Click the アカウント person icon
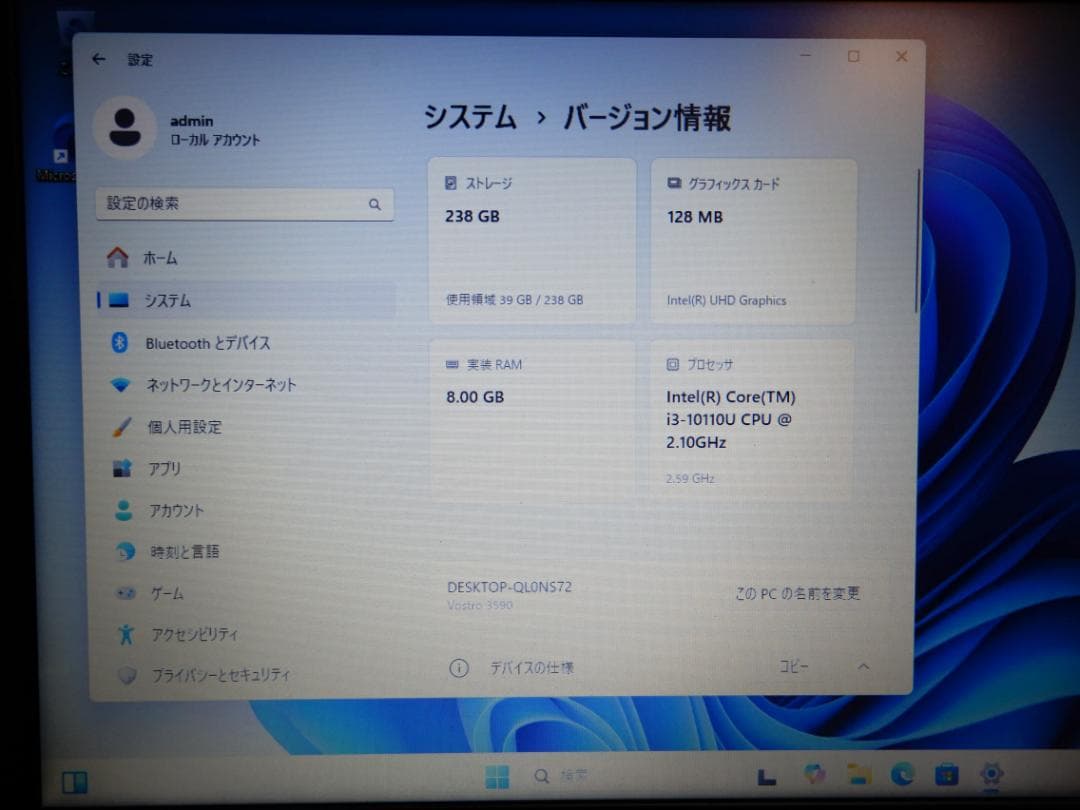This screenshot has height=810, width=1080. pyautogui.click(x=124, y=510)
